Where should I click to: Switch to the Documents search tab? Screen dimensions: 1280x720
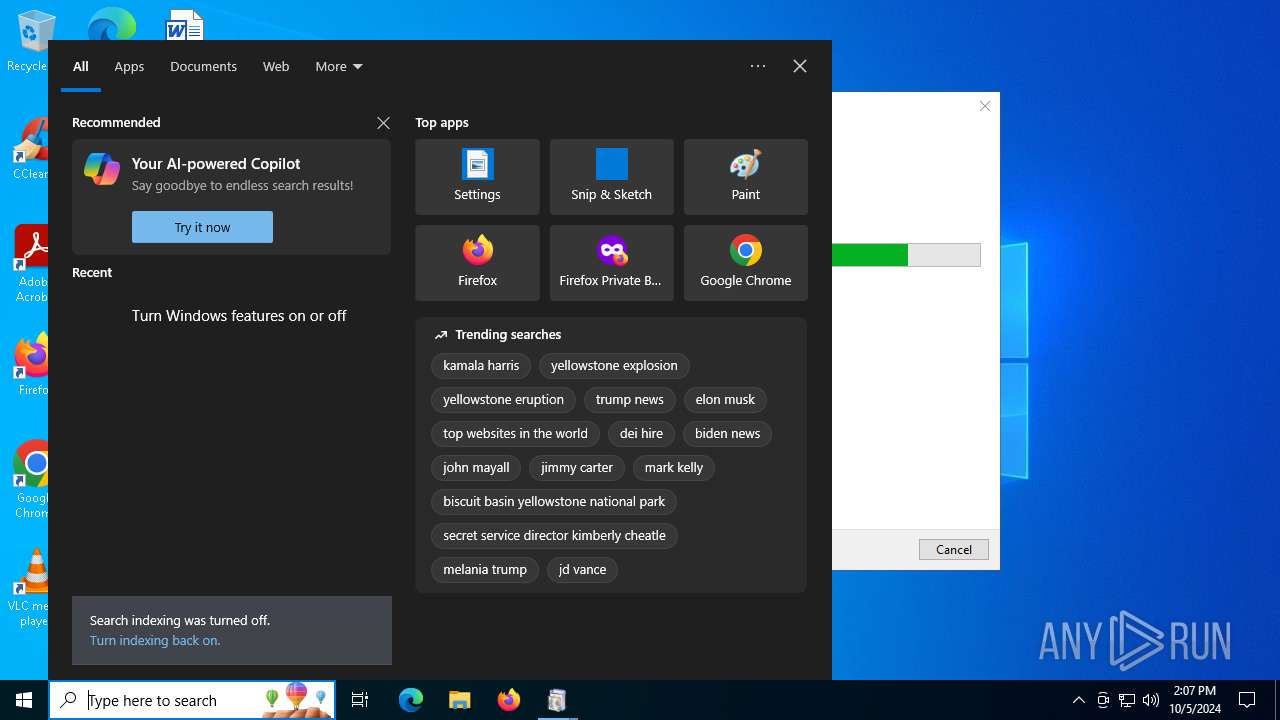pos(203,66)
